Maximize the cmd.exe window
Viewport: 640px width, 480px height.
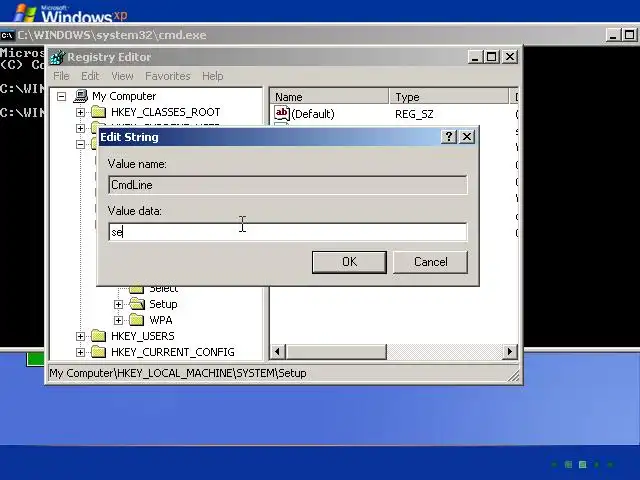[x=630, y=35]
